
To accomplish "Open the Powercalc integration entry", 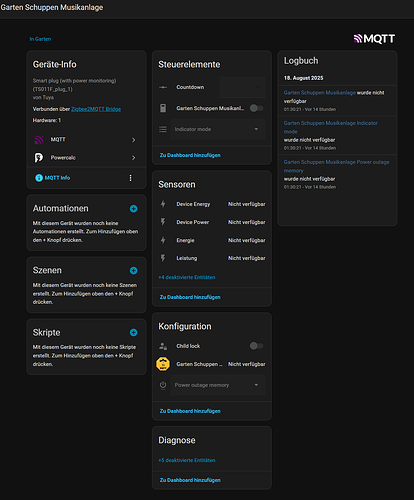I will pyautogui.click(x=86, y=158).
